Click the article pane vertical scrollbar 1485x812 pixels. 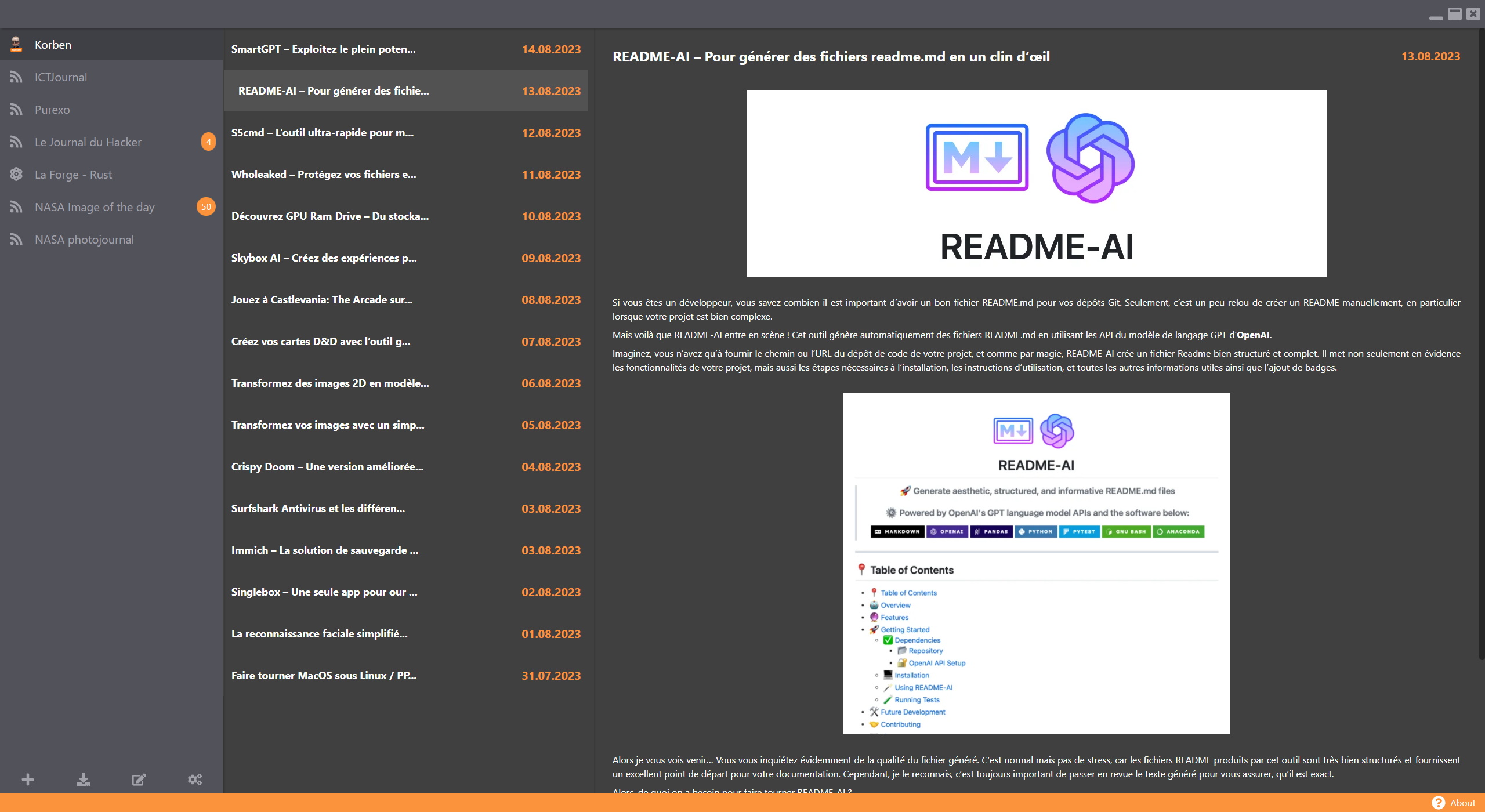point(1481,345)
